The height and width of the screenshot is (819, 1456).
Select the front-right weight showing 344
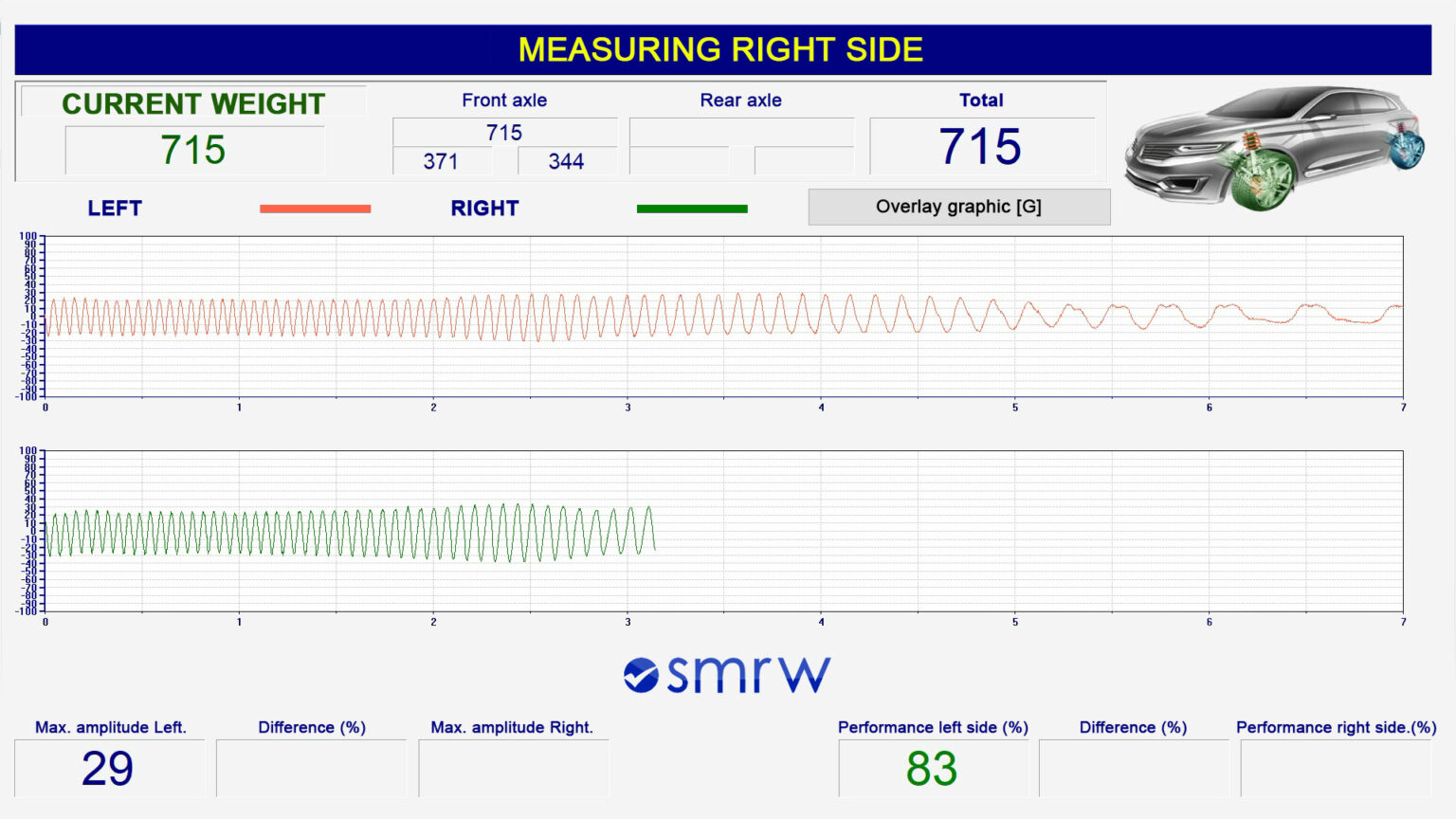(x=566, y=162)
